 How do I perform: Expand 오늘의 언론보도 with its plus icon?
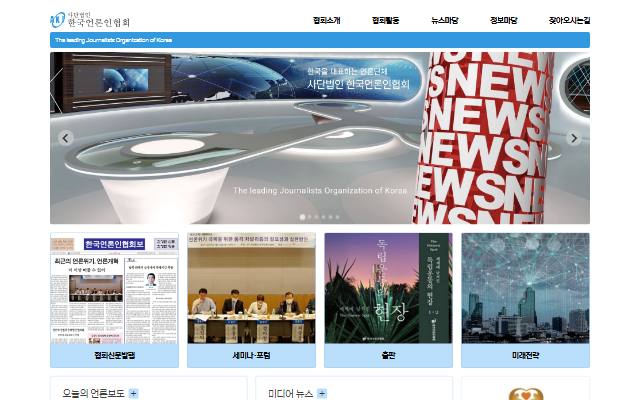(133, 393)
